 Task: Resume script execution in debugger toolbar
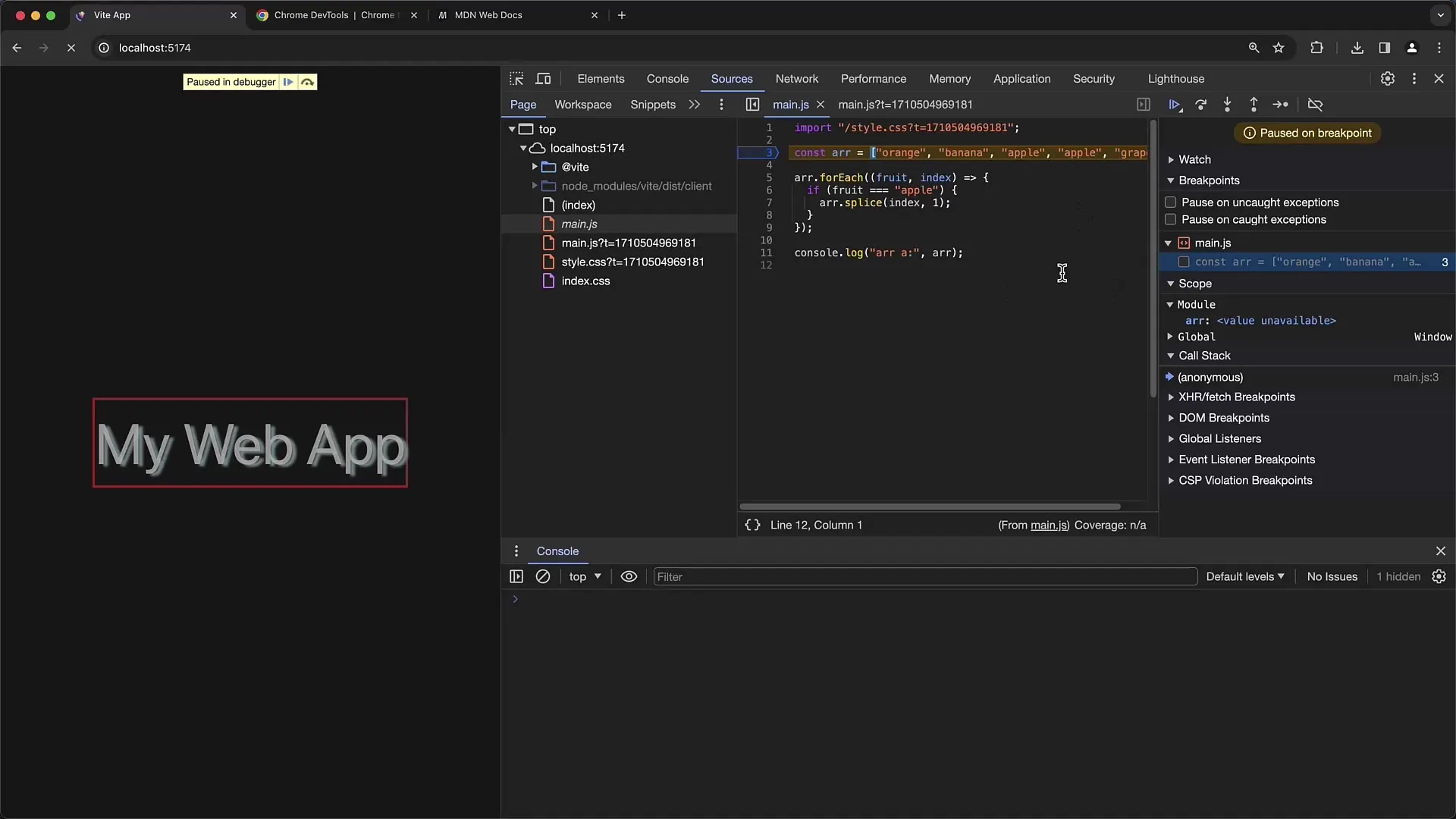1175,105
